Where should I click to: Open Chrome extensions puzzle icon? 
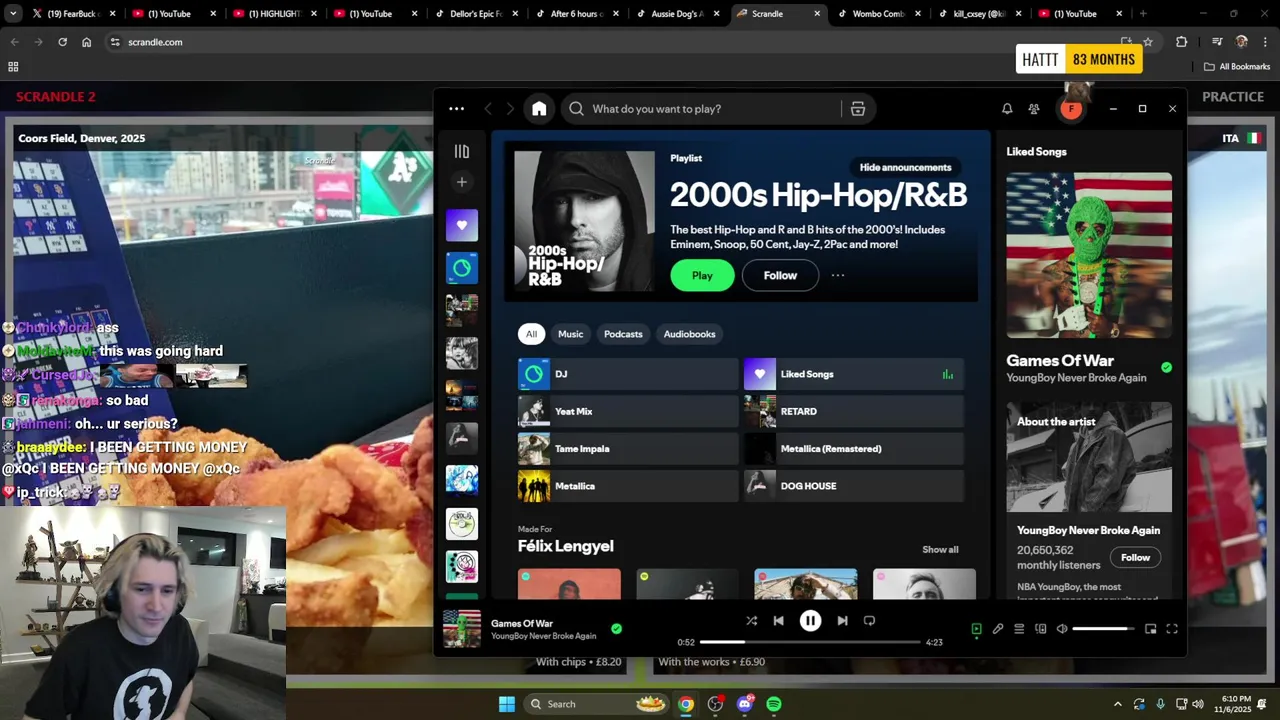tap(1181, 42)
